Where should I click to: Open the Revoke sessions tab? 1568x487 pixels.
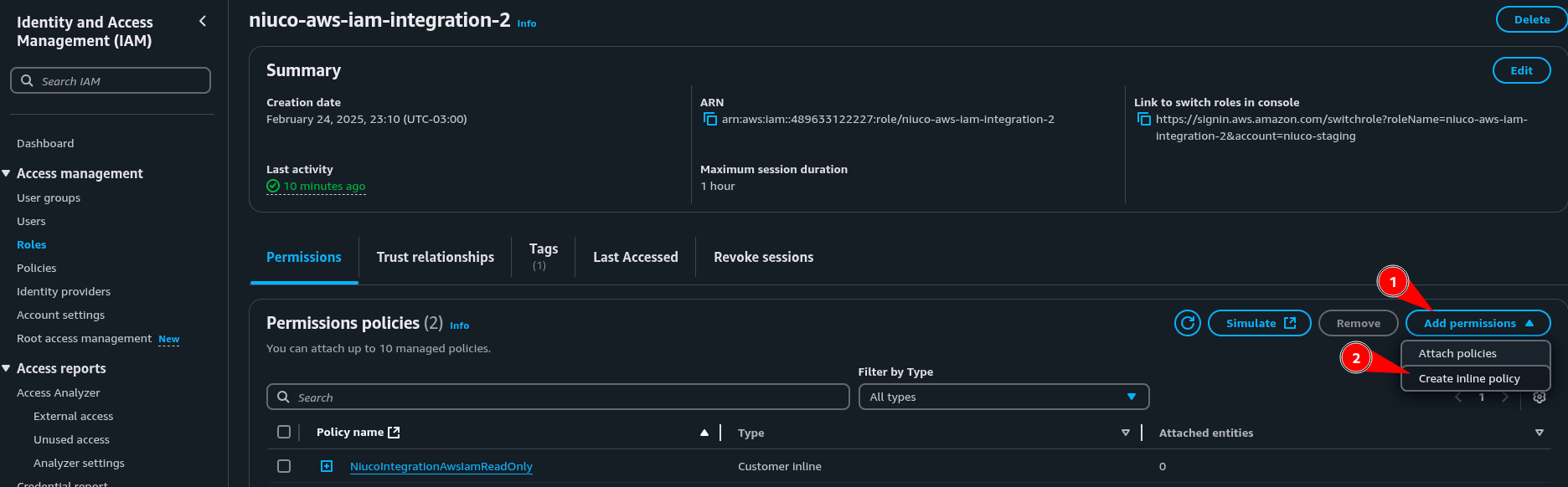click(x=764, y=257)
